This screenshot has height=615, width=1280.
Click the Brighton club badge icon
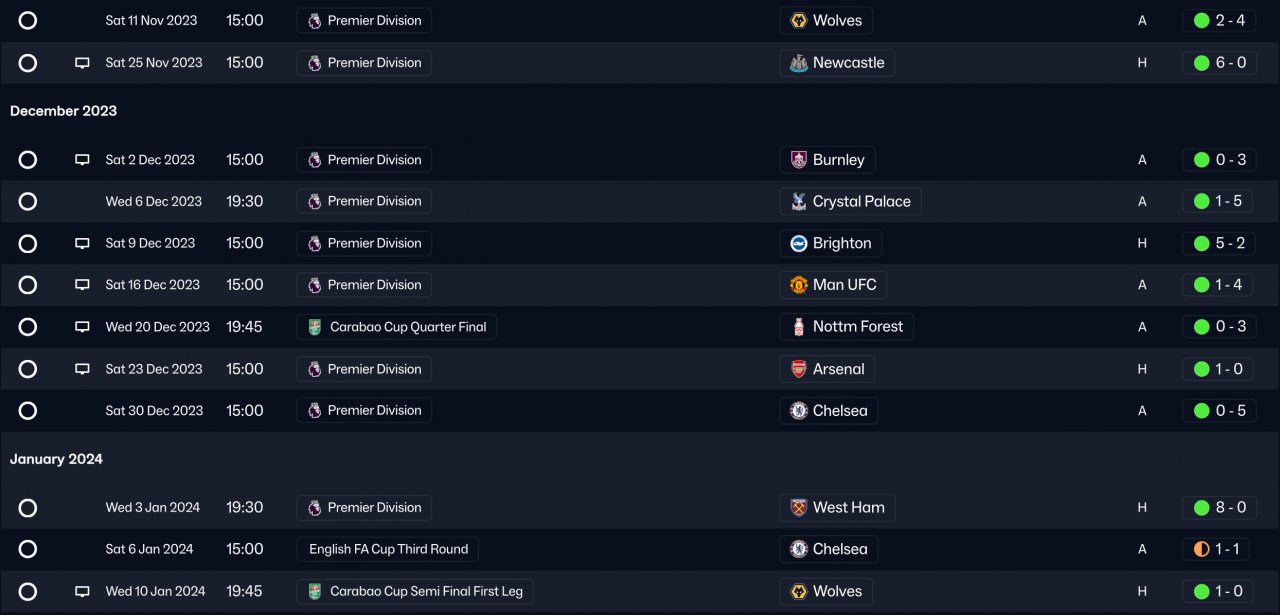[x=799, y=243]
